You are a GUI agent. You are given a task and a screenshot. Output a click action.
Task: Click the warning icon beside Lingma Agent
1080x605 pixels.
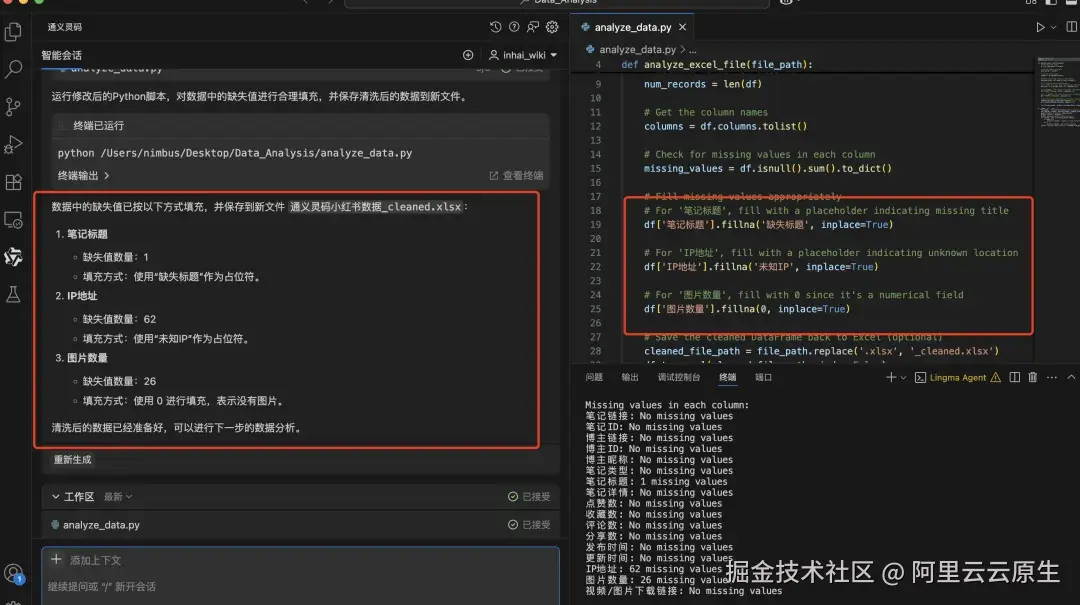995,378
